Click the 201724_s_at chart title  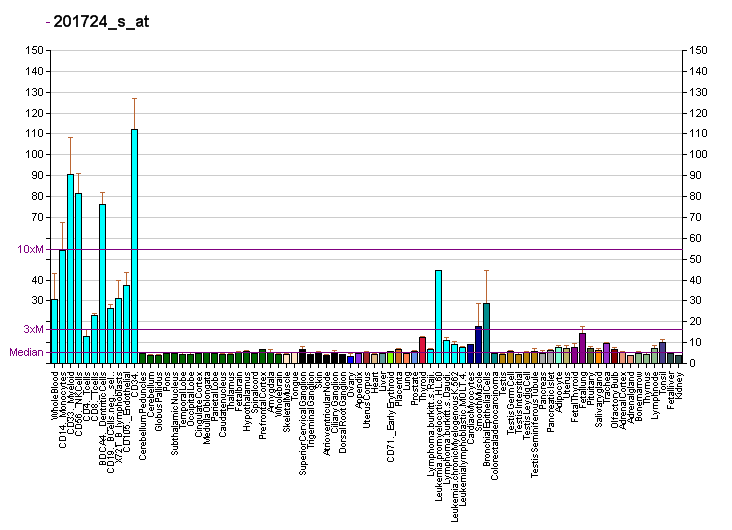click(101, 21)
